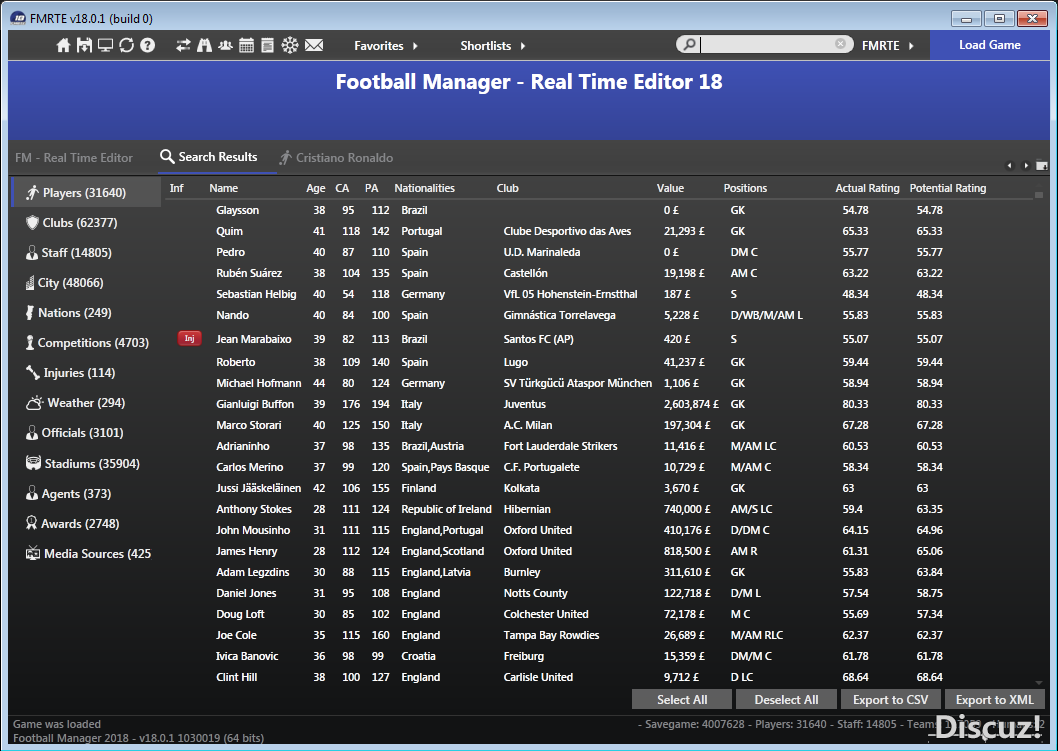Click the Home icon in the toolbar
Viewport: 1058px width, 751px height.
tap(63, 46)
